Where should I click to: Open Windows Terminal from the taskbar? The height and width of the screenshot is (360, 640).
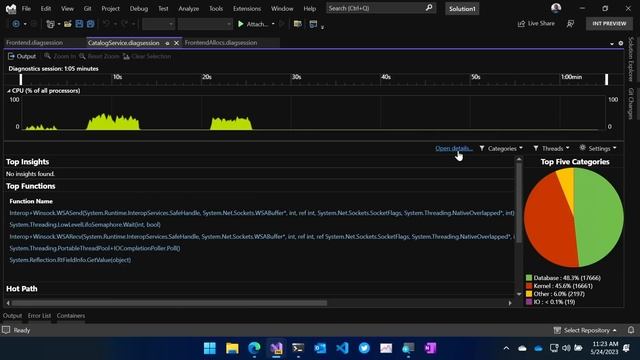click(x=298, y=348)
